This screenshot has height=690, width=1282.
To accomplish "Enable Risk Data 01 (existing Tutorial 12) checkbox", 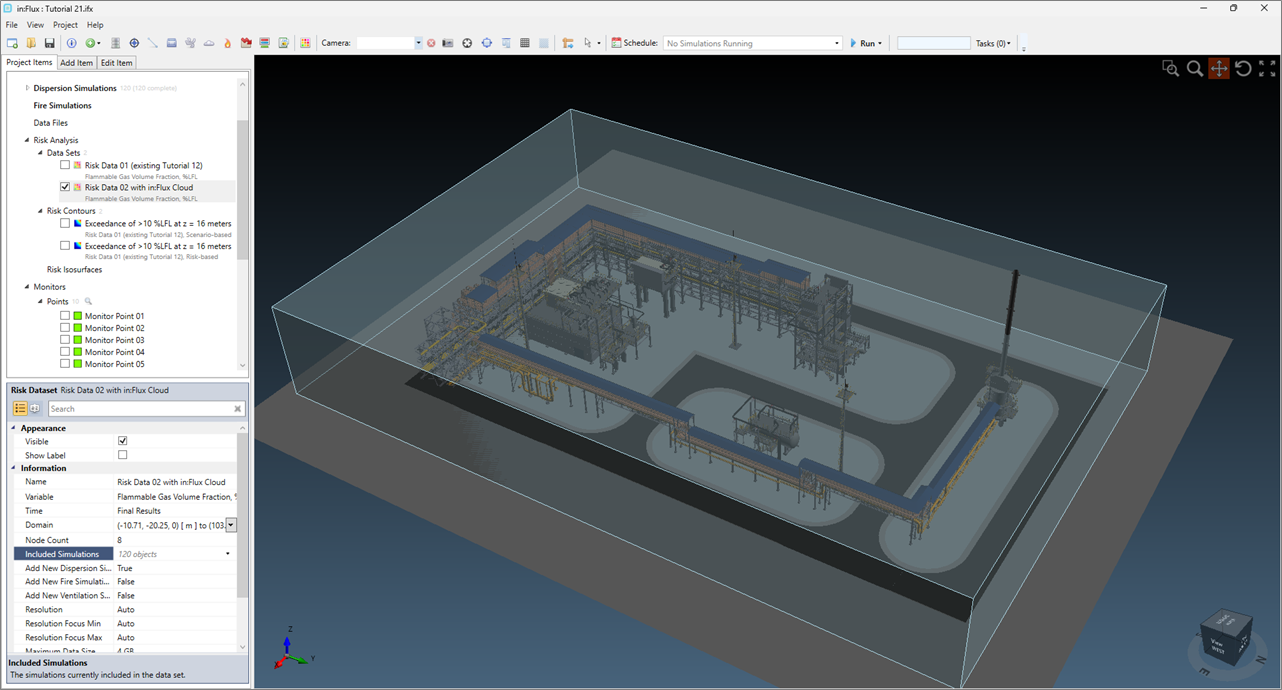I will (65, 165).
